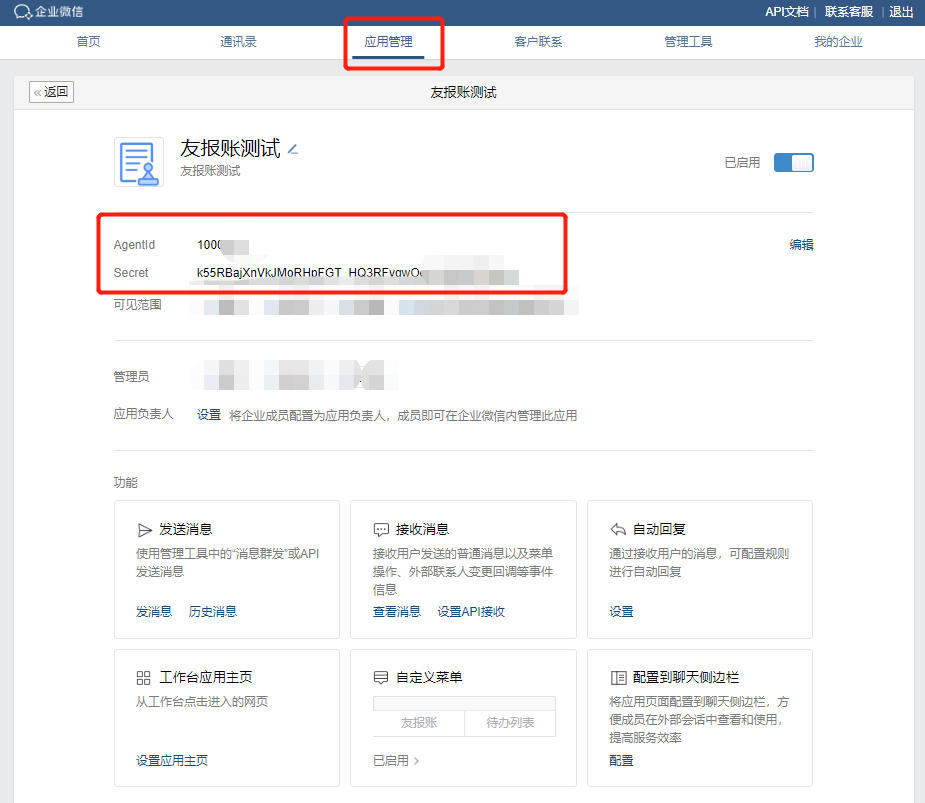
Task: Click the 编辑 link for app details
Action: tap(802, 245)
